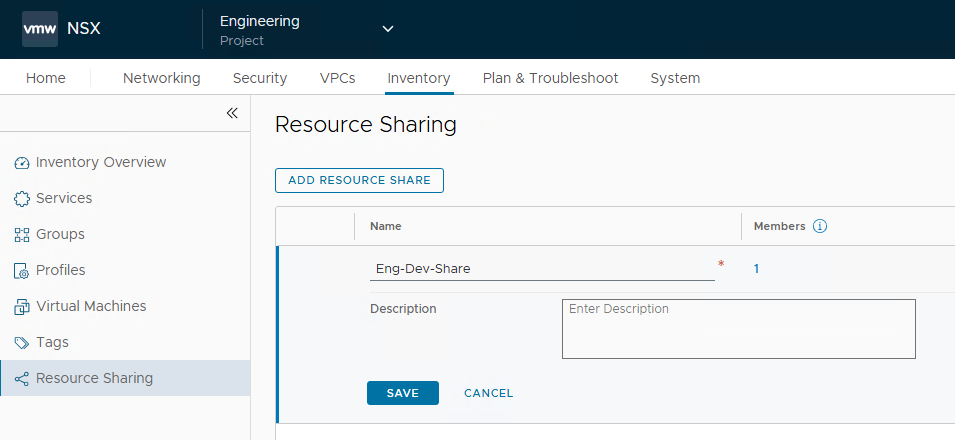The image size is (955, 440).
Task: Focus the Enter Description text area
Action: (738, 329)
